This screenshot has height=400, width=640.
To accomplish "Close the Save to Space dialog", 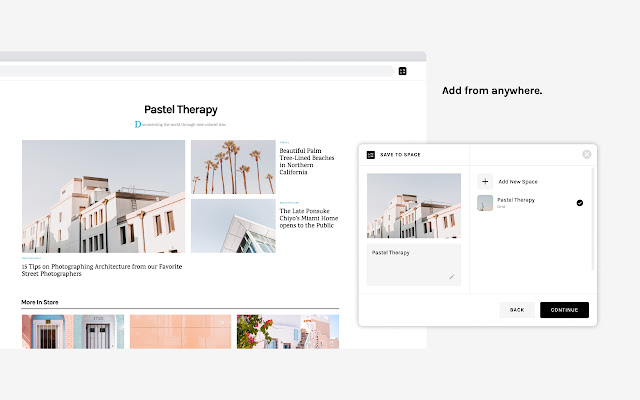I will point(587,154).
